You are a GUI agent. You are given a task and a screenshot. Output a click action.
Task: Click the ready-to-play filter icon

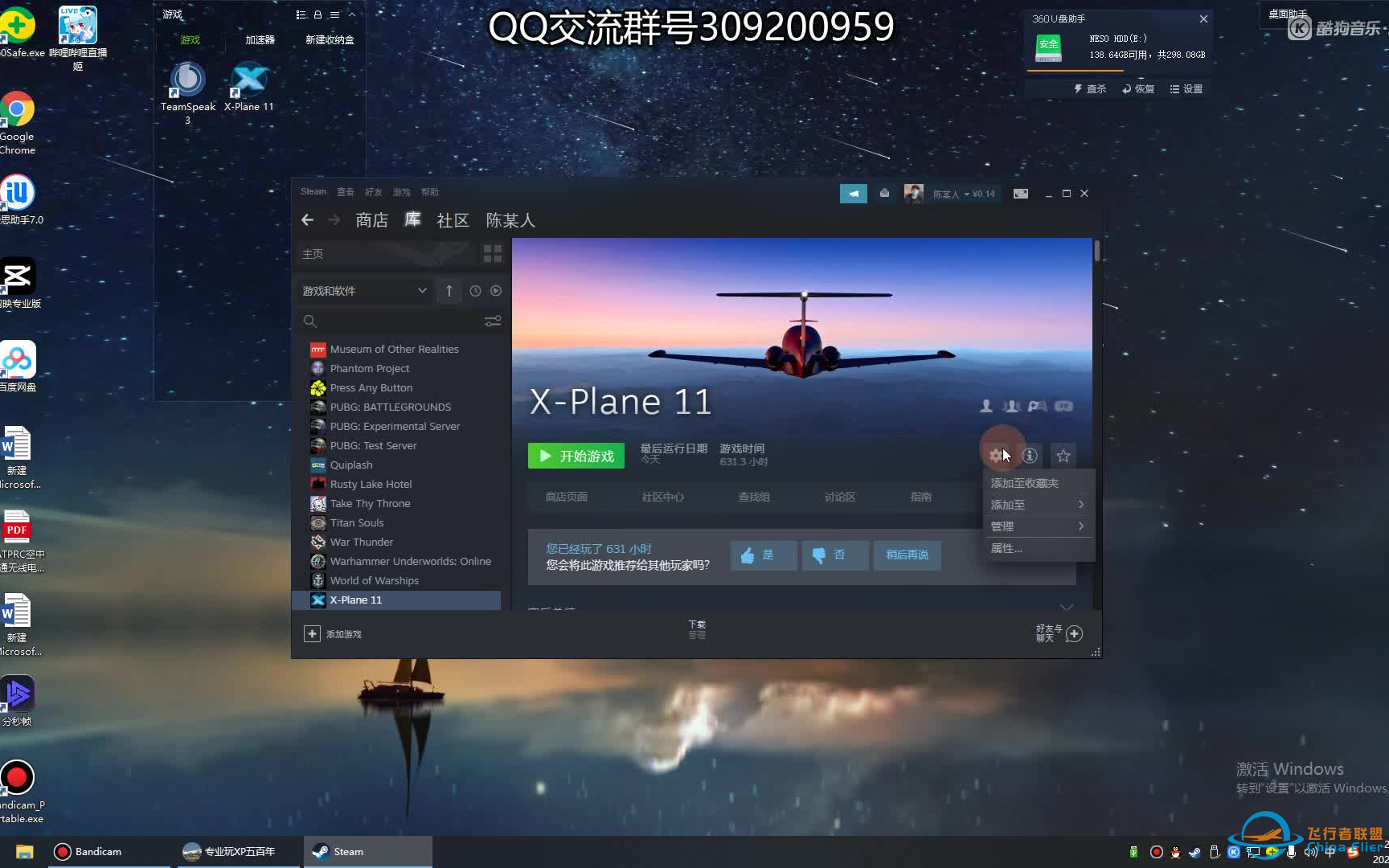[496, 291]
